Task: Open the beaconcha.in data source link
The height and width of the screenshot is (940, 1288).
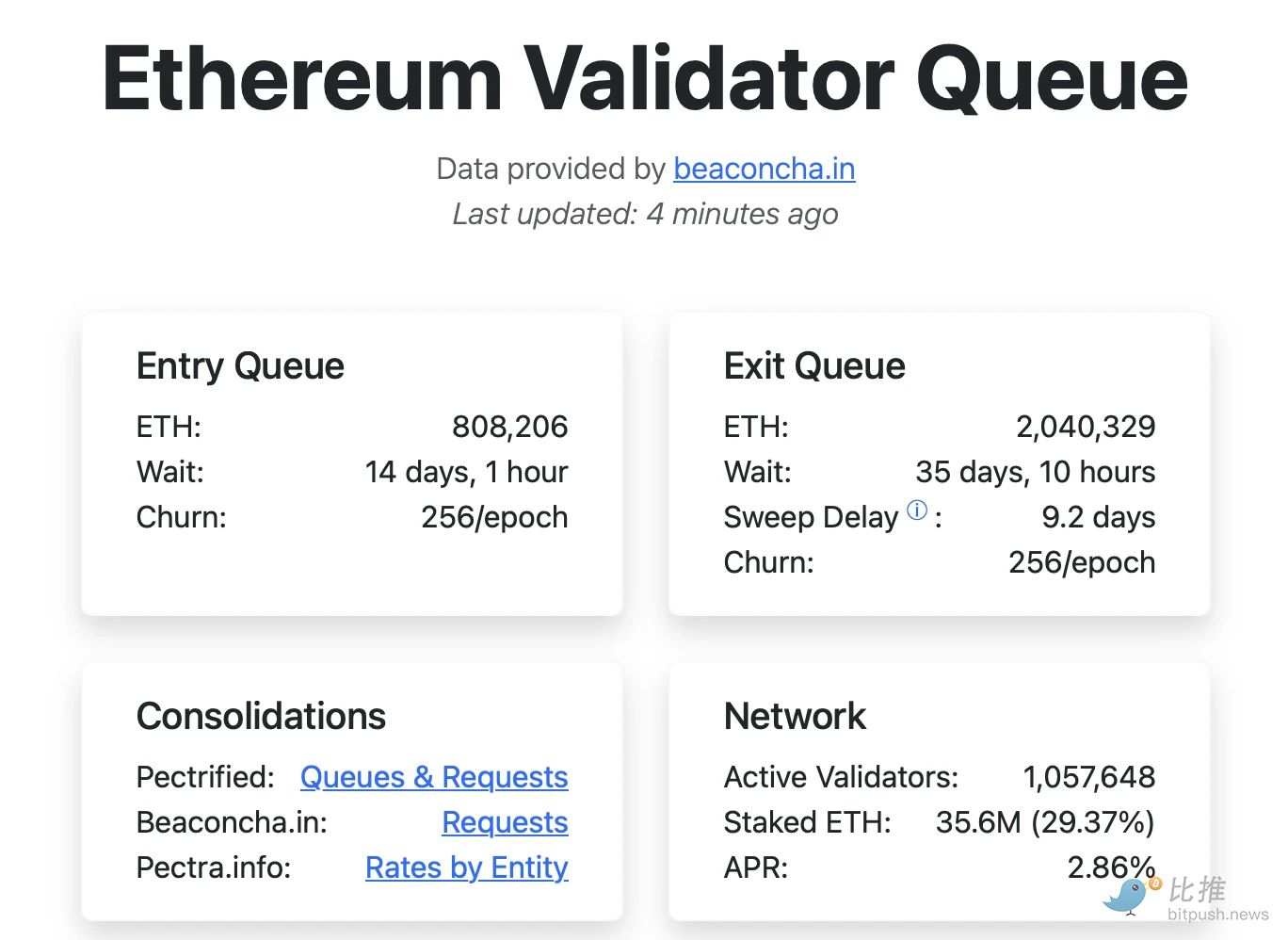Action: [x=764, y=169]
